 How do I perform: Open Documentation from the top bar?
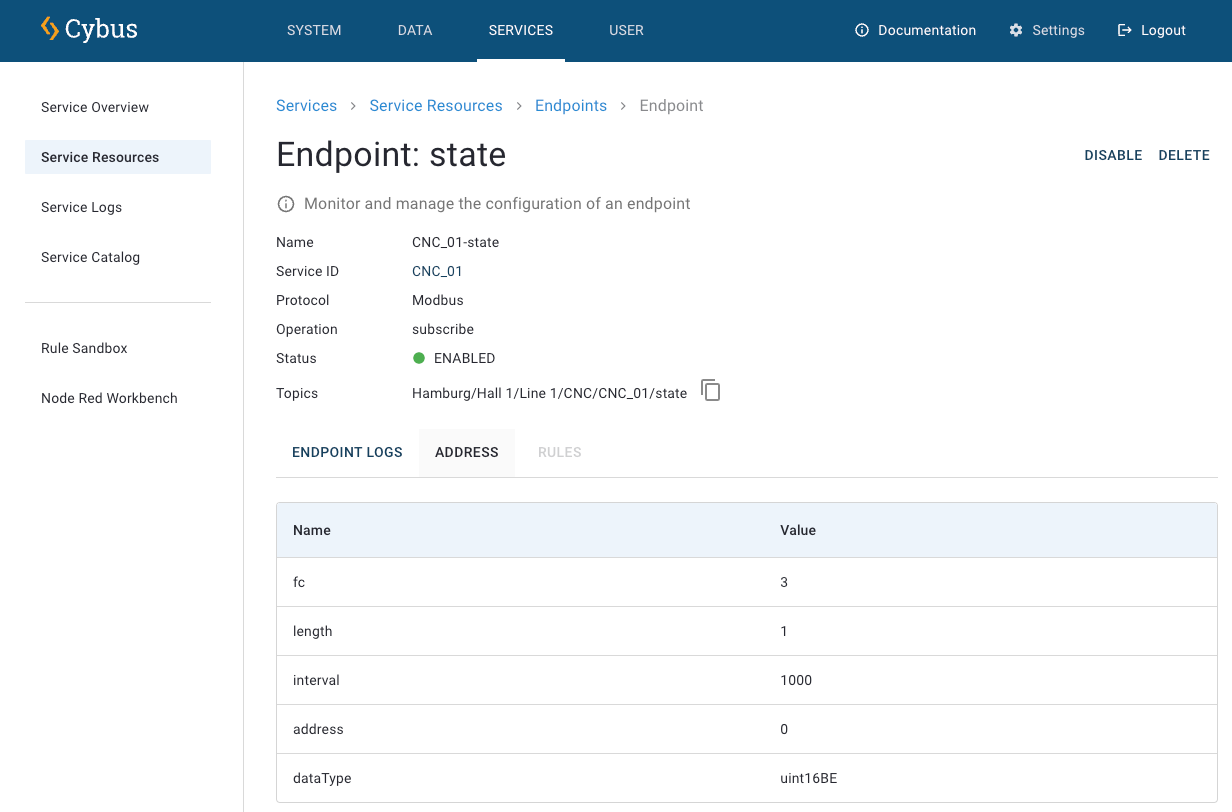click(x=915, y=31)
